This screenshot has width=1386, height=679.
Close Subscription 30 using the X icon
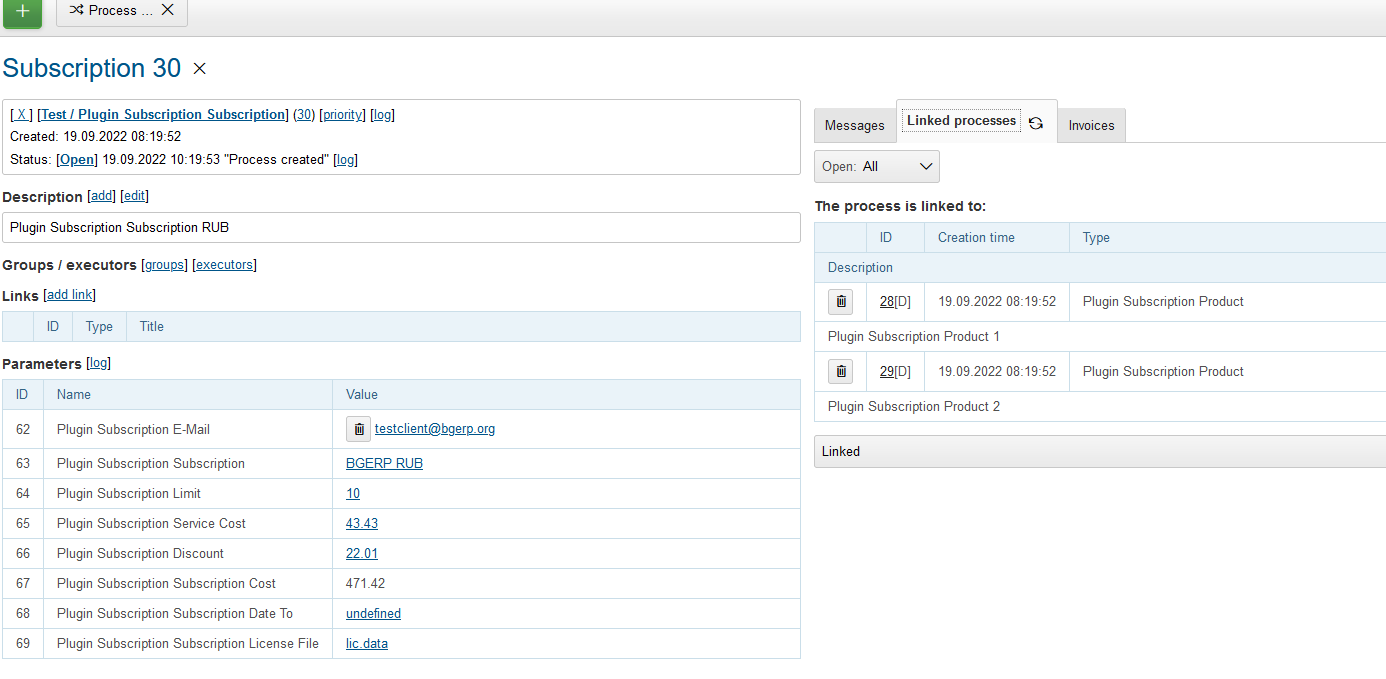click(x=199, y=69)
